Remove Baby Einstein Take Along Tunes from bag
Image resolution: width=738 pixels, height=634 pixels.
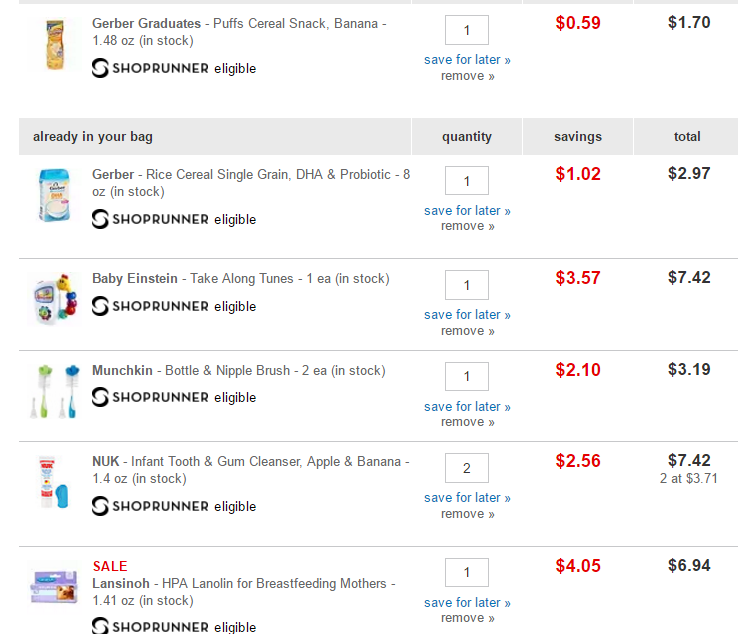coord(467,331)
